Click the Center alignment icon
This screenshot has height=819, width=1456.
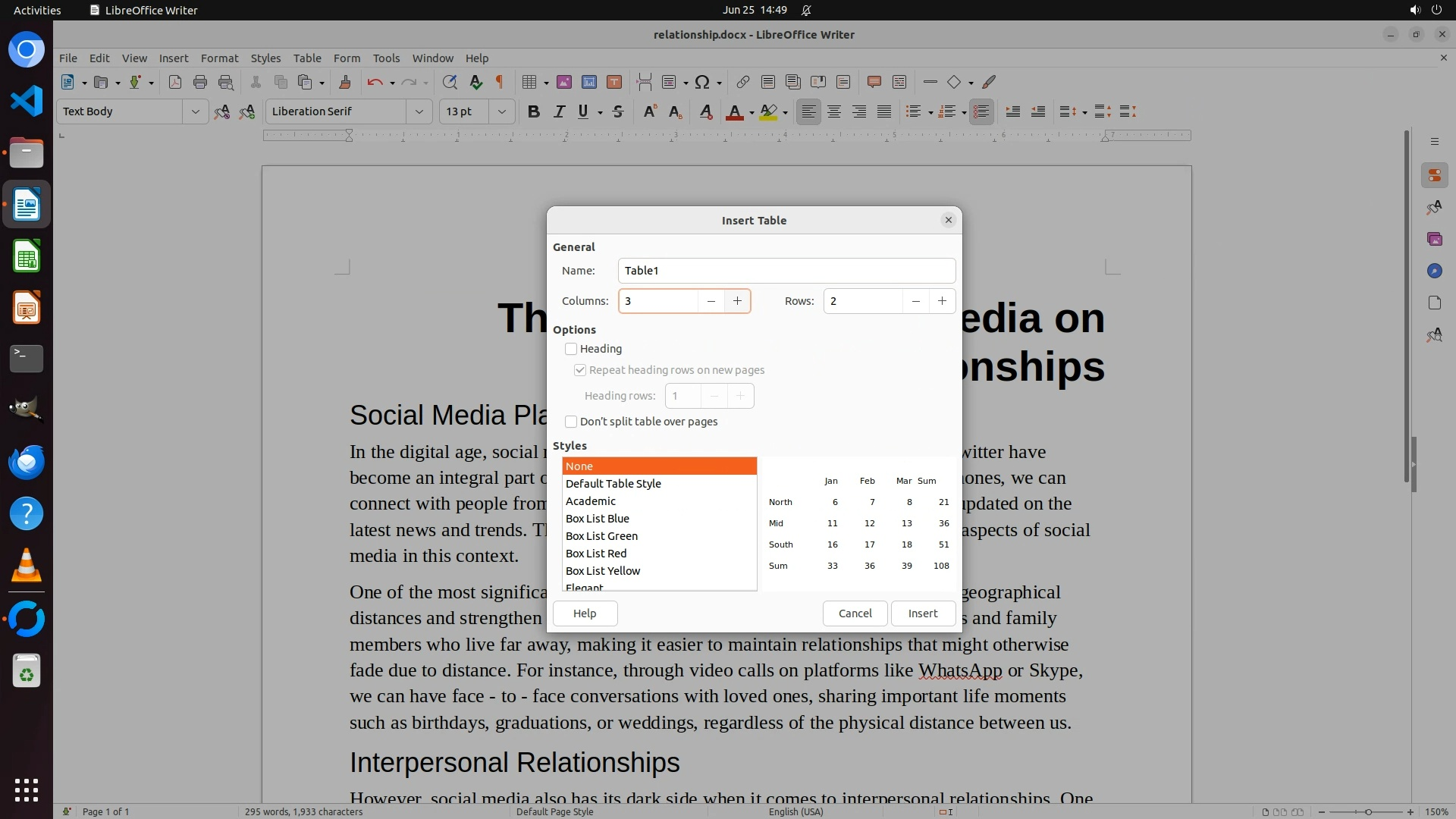(x=834, y=111)
